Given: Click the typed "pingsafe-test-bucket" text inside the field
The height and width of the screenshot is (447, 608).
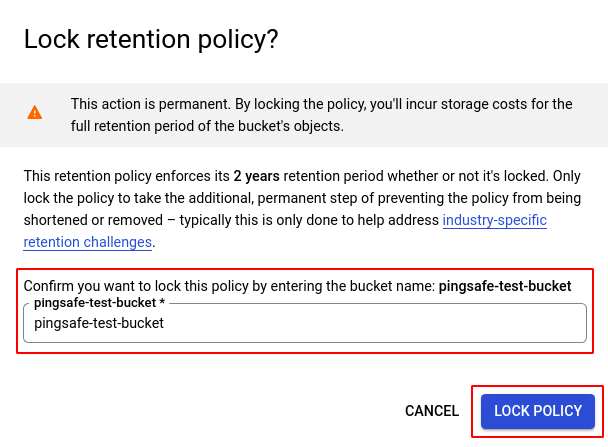Looking at the screenshot, I should point(98,323).
